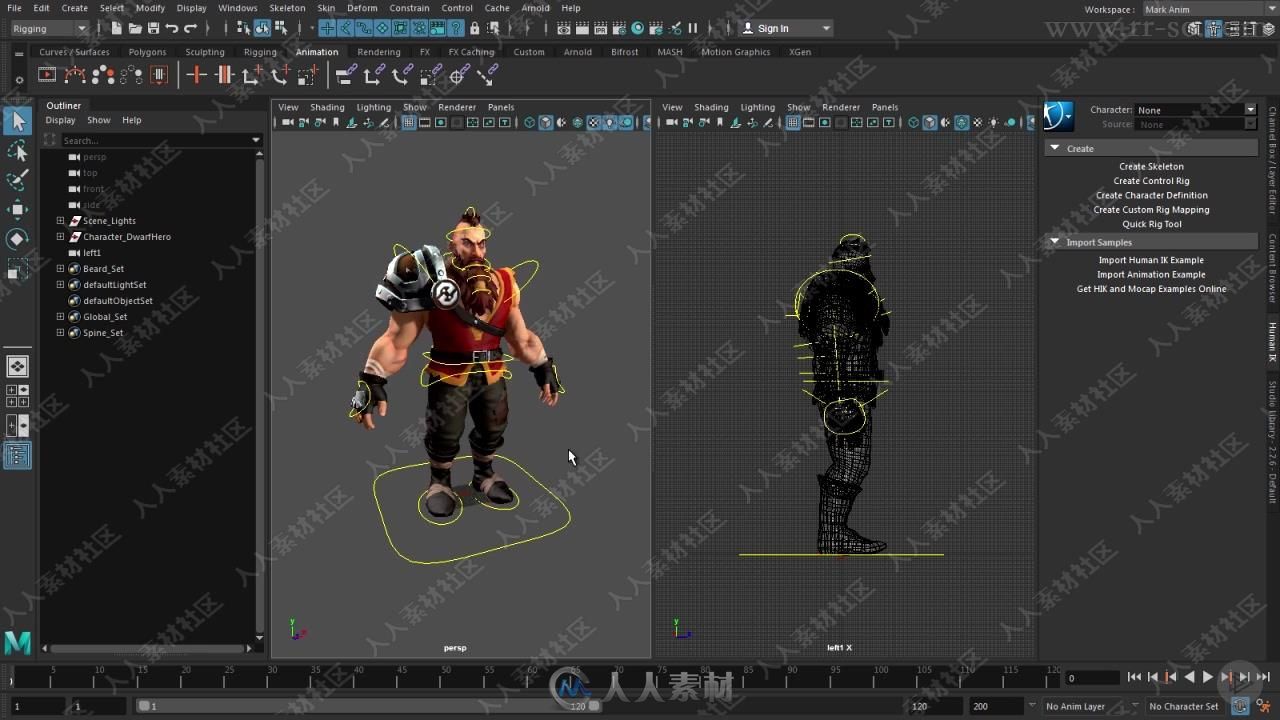Click the Parent constraint shelf icon

(347, 75)
